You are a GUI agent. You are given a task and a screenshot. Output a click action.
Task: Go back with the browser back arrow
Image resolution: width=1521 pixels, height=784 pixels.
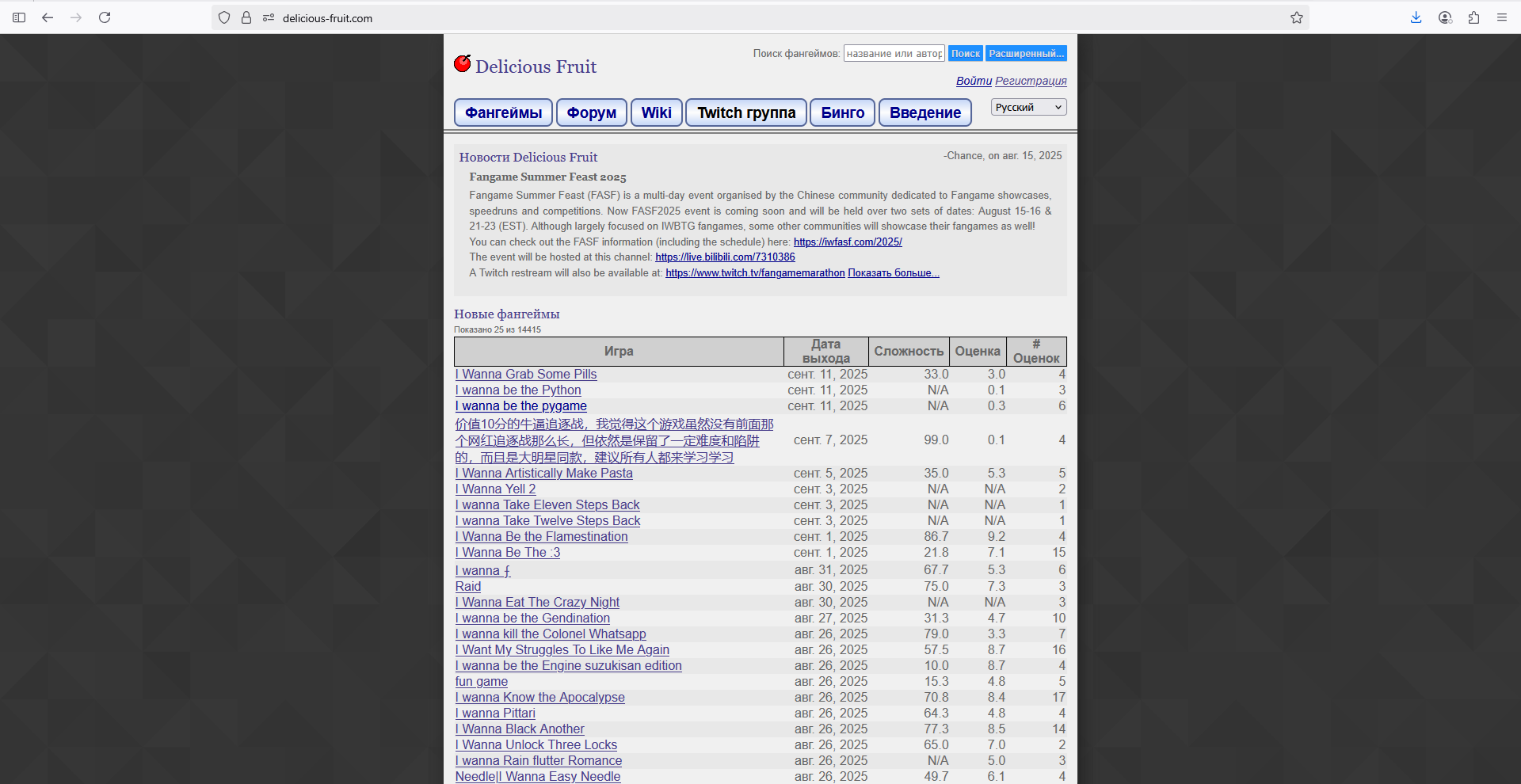pyautogui.click(x=48, y=17)
